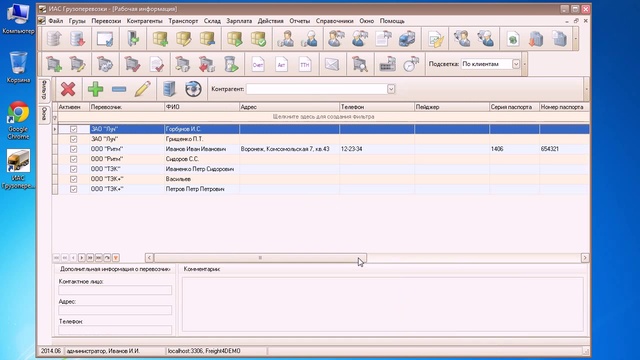Open the 'ТТН' waybill document icon
The image size is (640, 360).
[x=305, y=64]
